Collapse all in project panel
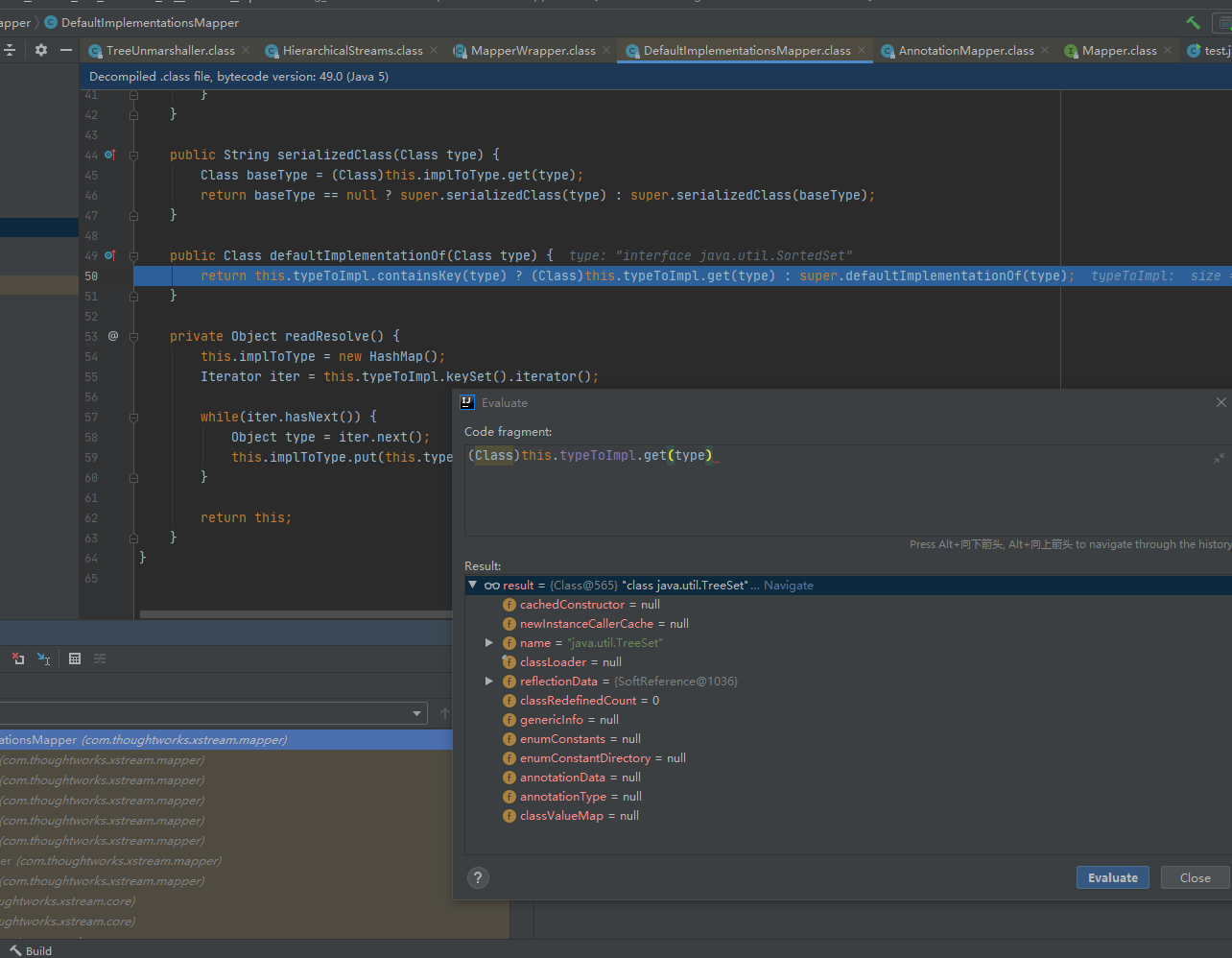 pos(10,50)
